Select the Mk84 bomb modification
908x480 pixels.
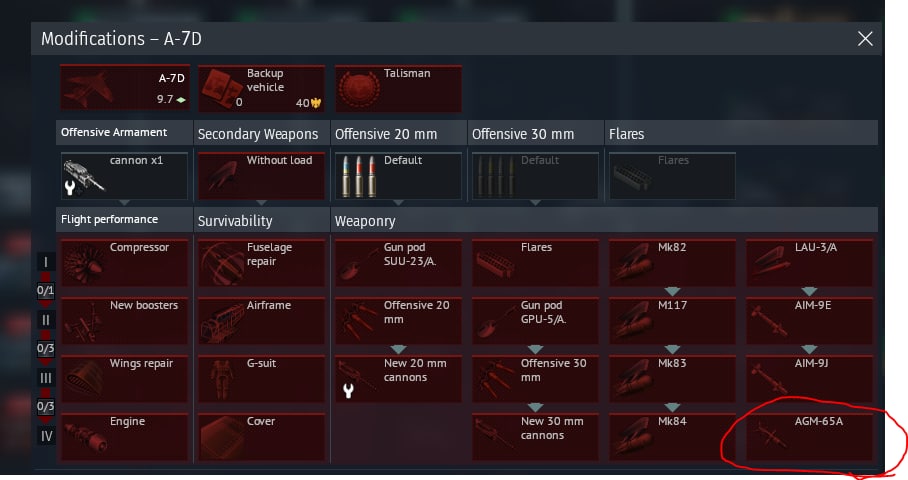pos(672,437)
